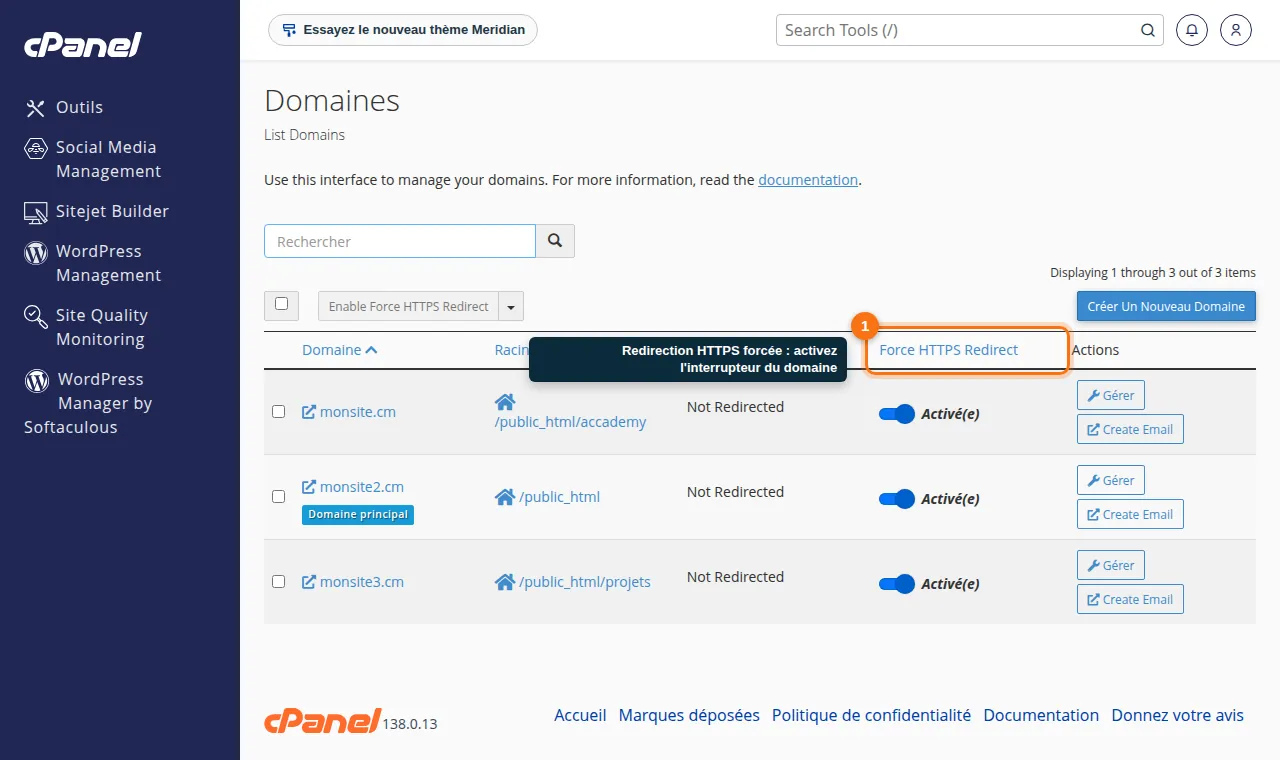This screenshot has height=760, width=1280.
Task: Sort by the Domaine column header
Action: (x=340, y=350)
